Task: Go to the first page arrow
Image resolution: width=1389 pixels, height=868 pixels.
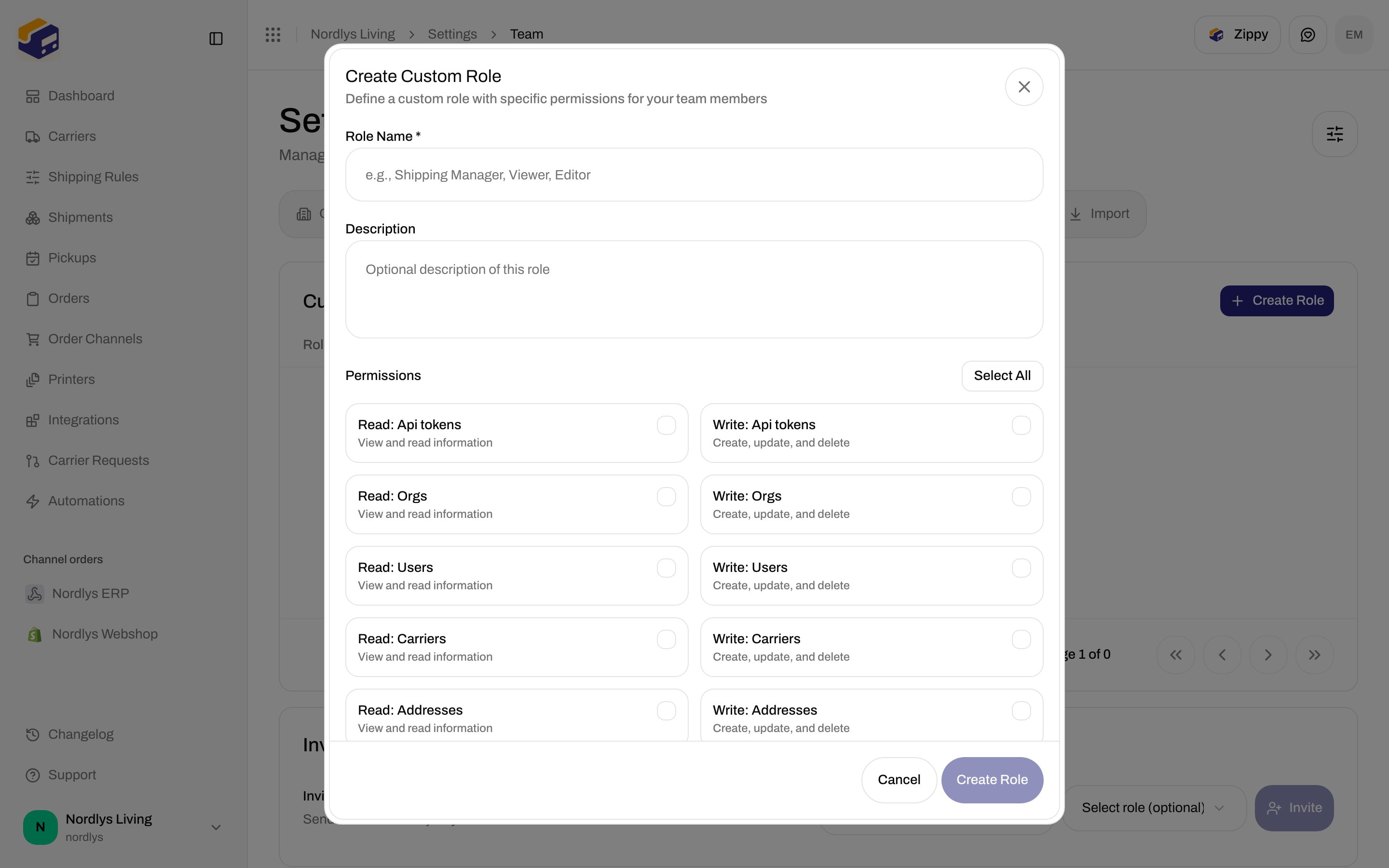Action: (1175, 655)
